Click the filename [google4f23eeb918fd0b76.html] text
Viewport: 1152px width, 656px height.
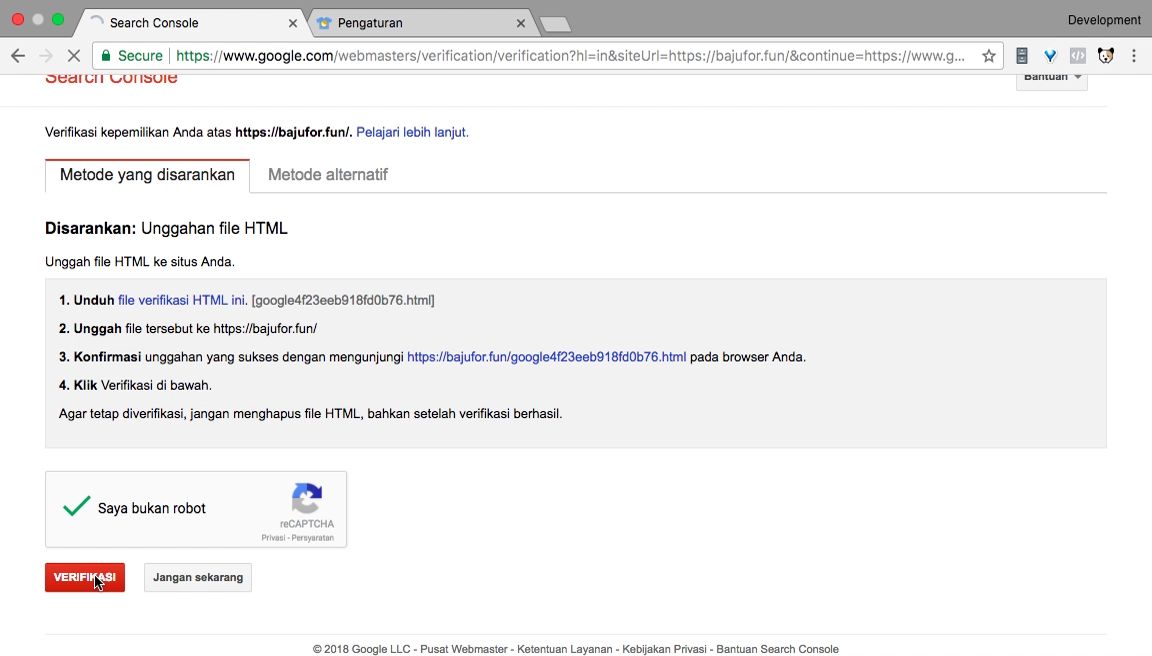(343, 300)
